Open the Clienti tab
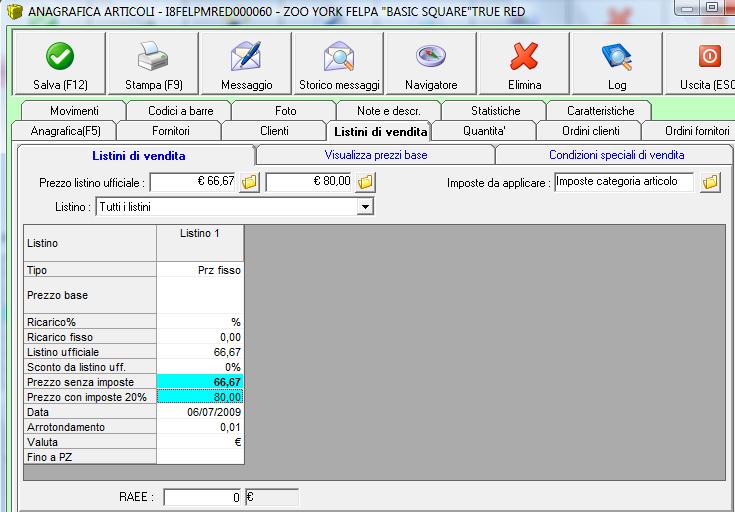This screenshot has width=735, height=512. click(274, 131)
